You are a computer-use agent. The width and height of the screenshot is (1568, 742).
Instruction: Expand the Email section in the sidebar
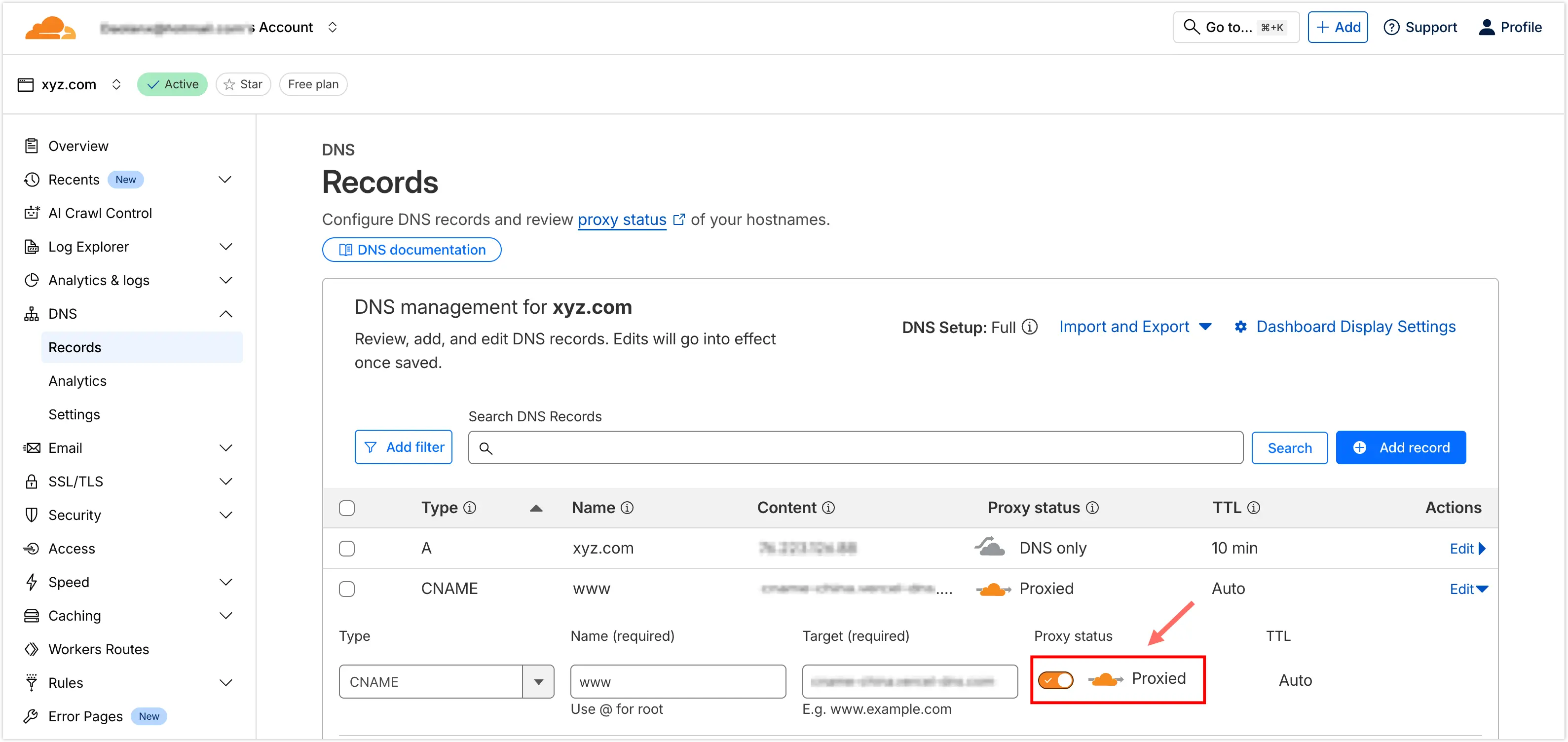[226, 447]
